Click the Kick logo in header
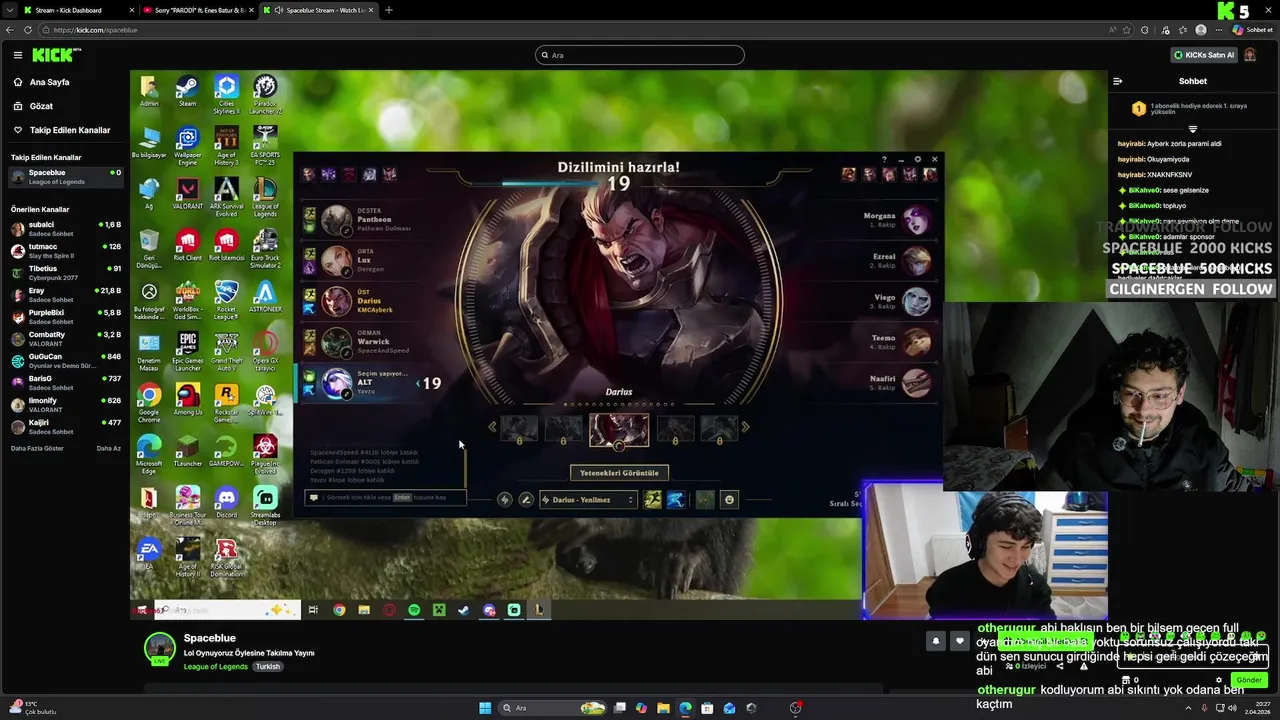The height and width of the screenshot is (720, 1280). (x=51, y=55)
